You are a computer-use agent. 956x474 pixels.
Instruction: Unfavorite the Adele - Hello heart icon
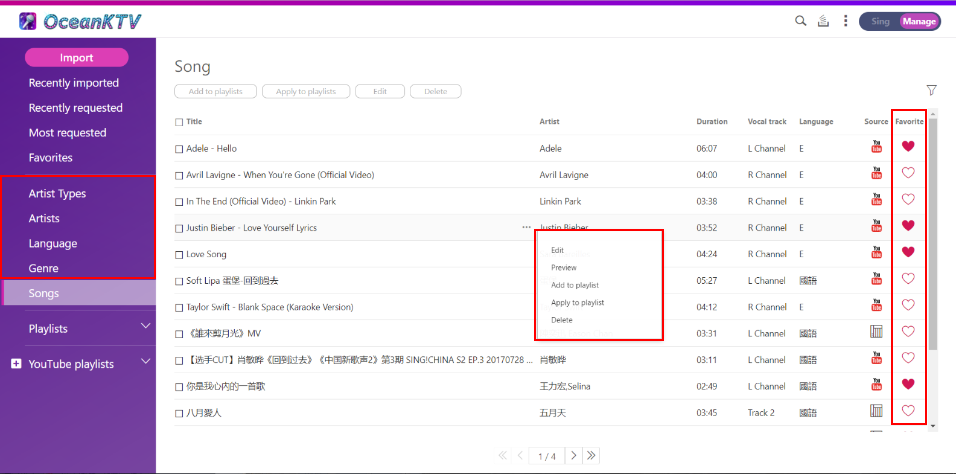tap(908, 147)
